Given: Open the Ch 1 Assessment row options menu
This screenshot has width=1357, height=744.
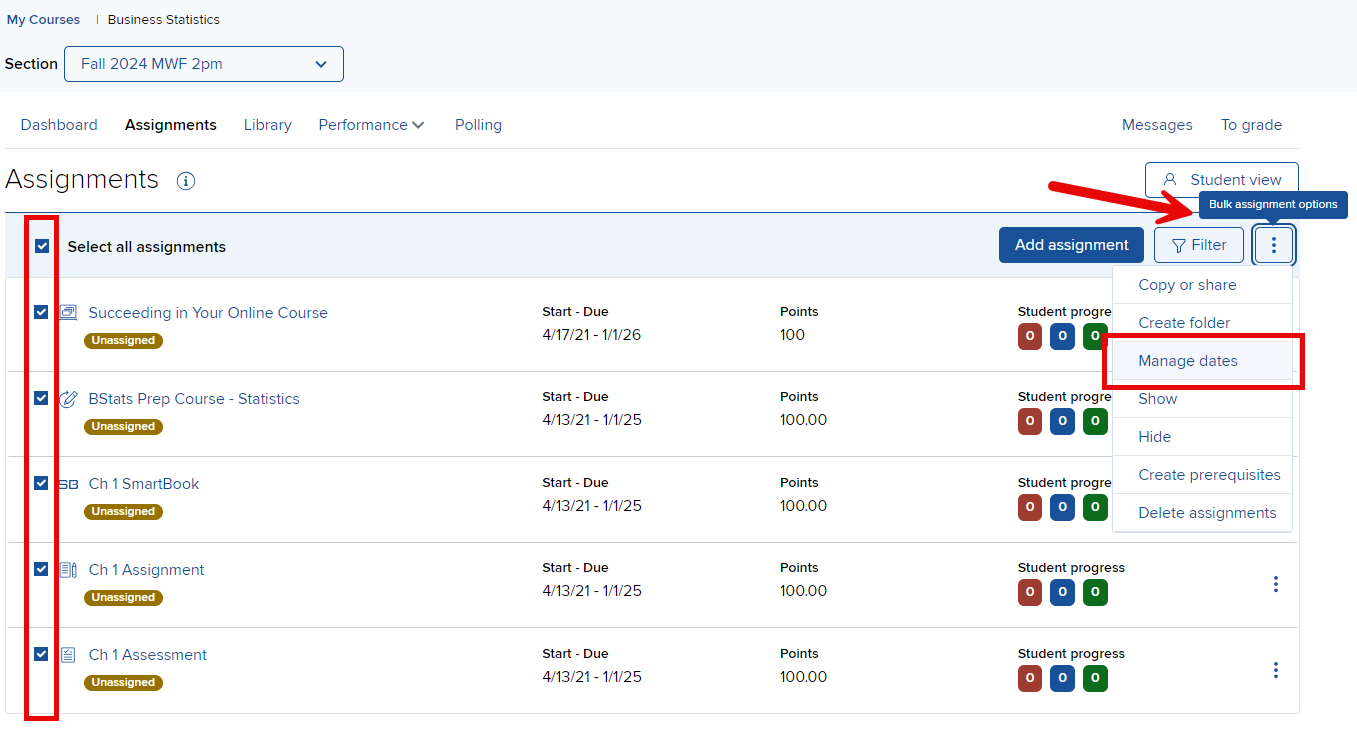Looking at the screenshot, I should coord(1275,670).
